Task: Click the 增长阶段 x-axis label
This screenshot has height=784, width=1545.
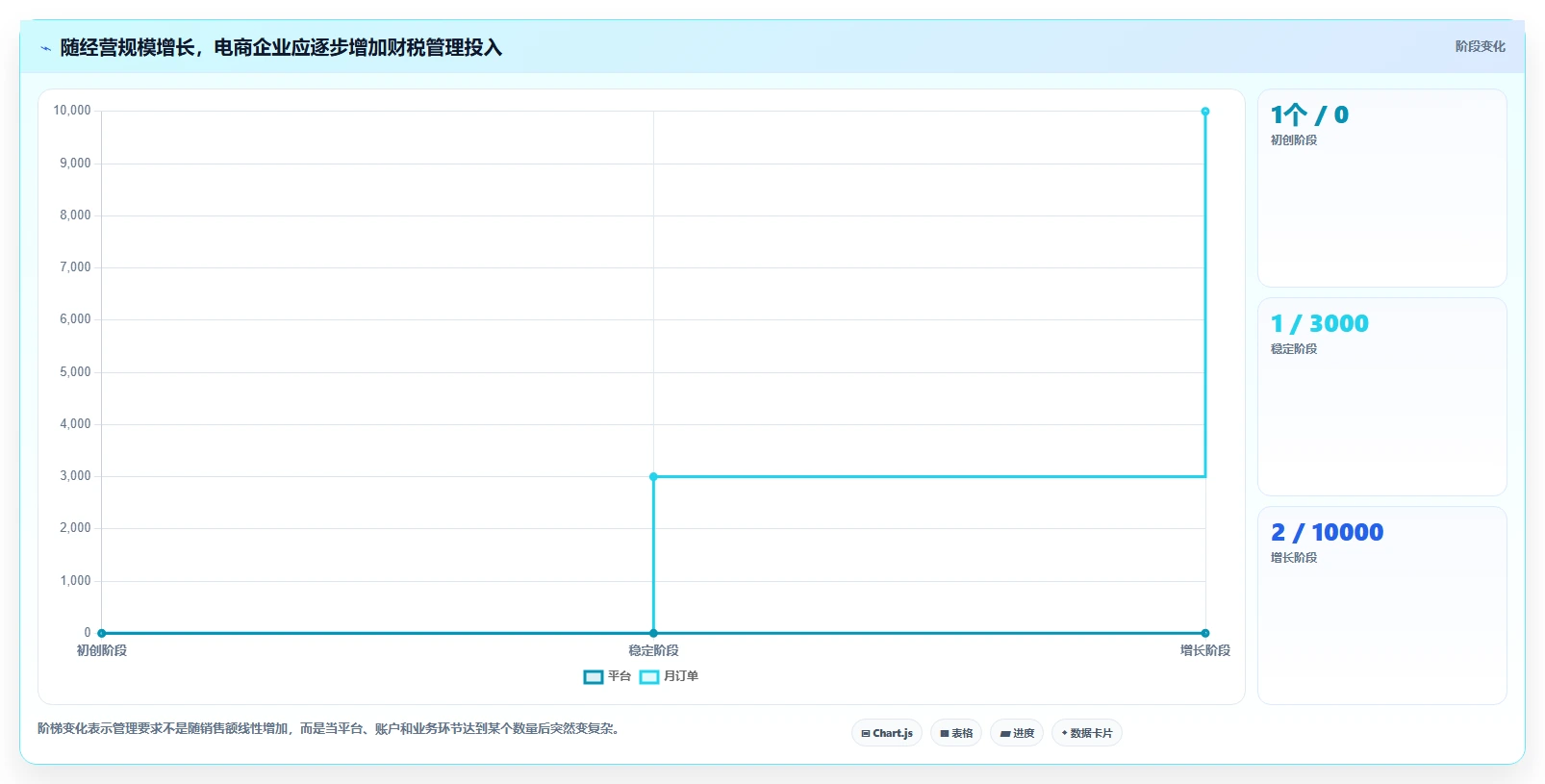Action: coord(1204,651)
